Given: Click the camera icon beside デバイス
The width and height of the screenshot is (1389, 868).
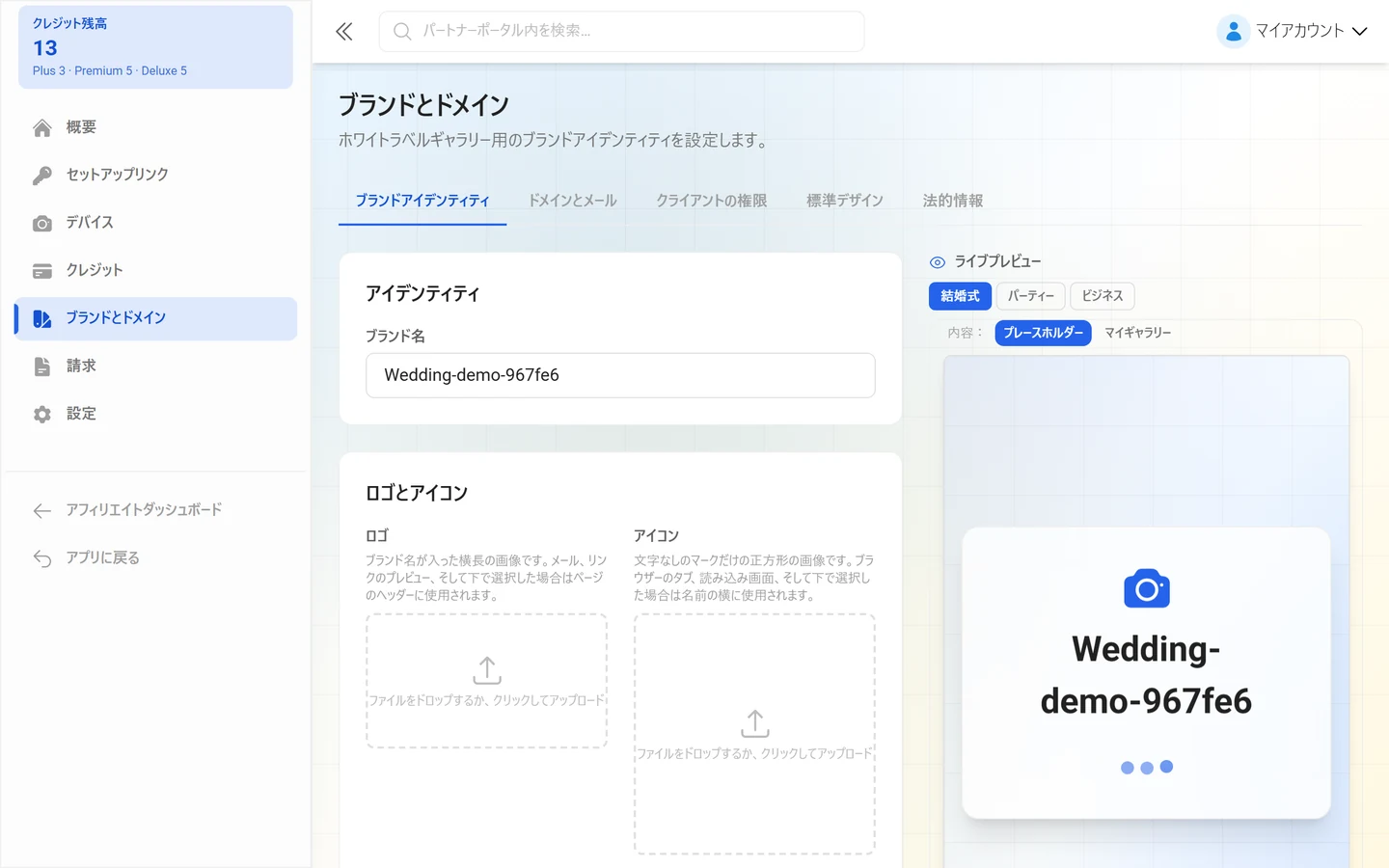Looking at the screenshot, I should pos(42,223).
